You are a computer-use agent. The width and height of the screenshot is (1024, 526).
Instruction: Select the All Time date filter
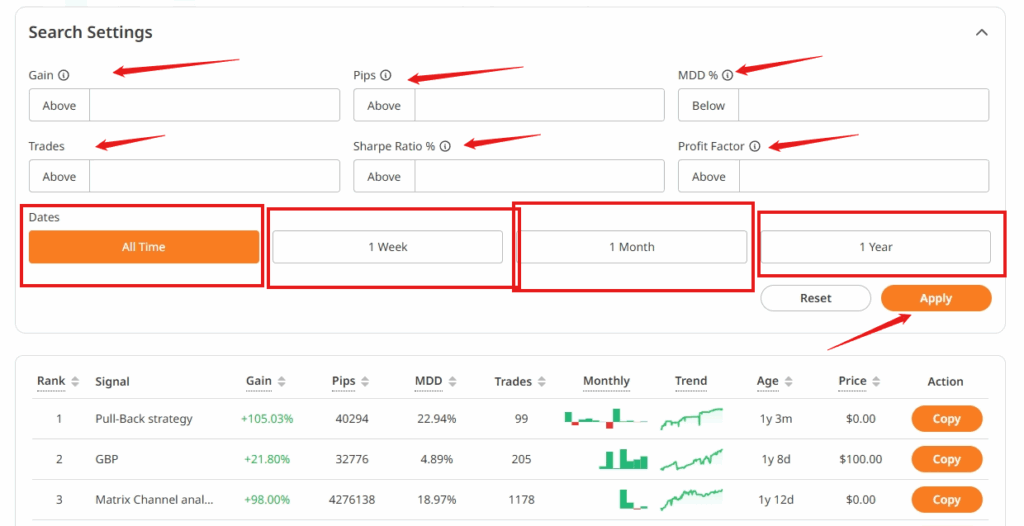pos(143,247)
